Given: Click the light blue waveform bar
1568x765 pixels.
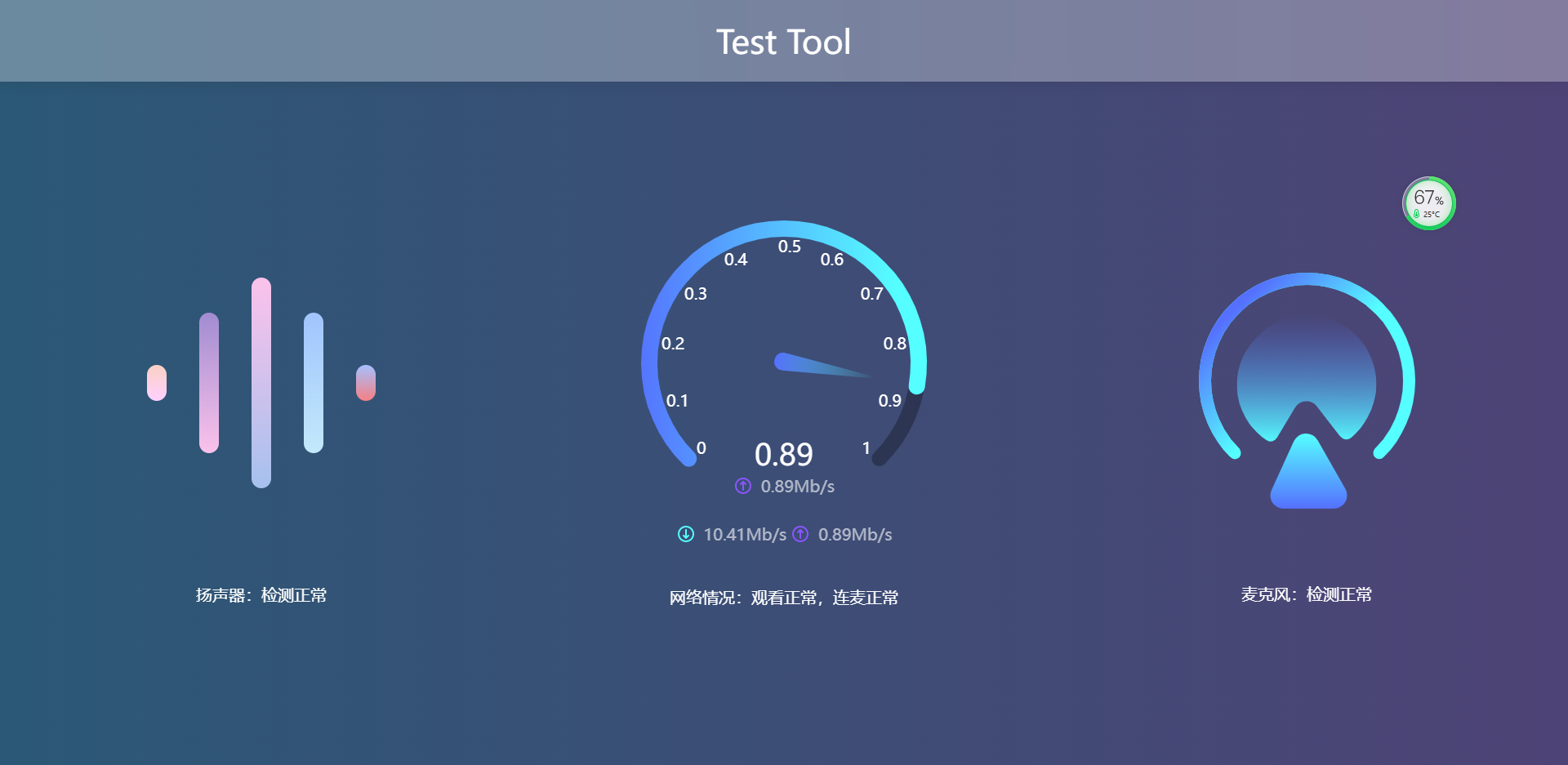Looking at the screenshot, I should tap(314, 382).
